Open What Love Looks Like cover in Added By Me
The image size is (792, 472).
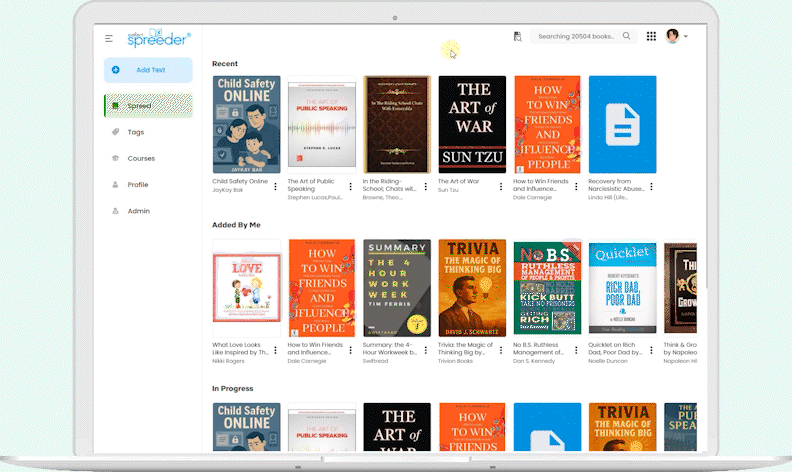(246, 288)
